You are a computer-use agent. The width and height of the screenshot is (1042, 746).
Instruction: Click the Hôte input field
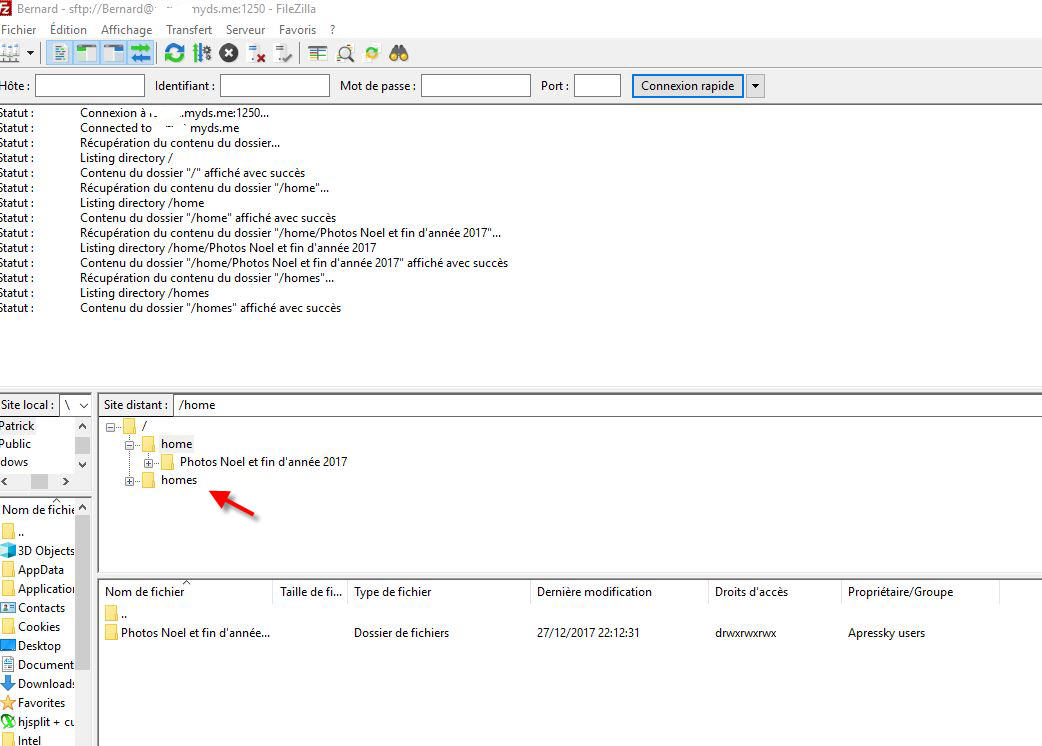pyautogui.click(x=90, y=86)
